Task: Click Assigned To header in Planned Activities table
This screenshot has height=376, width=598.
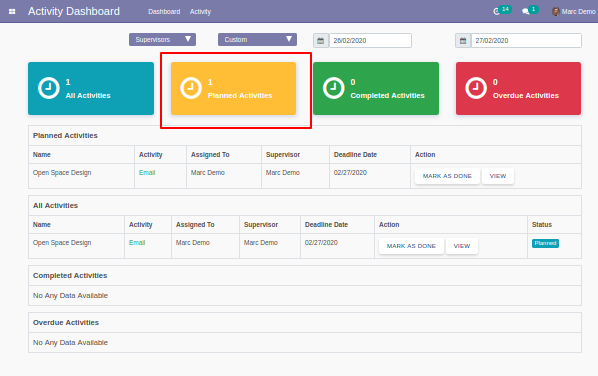Action: pyautogui.click(x=210, y=154)
